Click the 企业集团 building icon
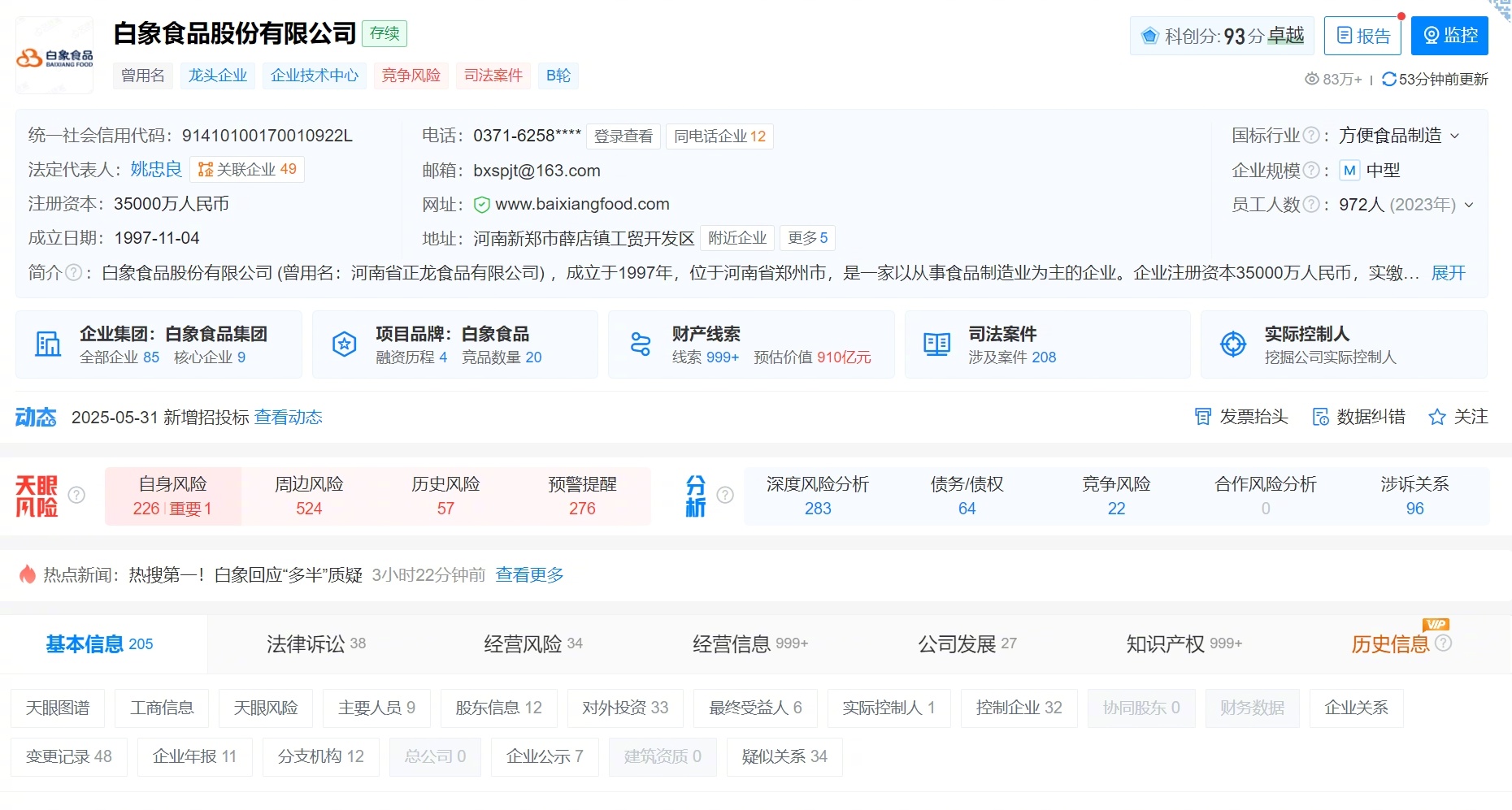Image resolution: width=1512 pixels, height=810 pixels. (48, 344)
